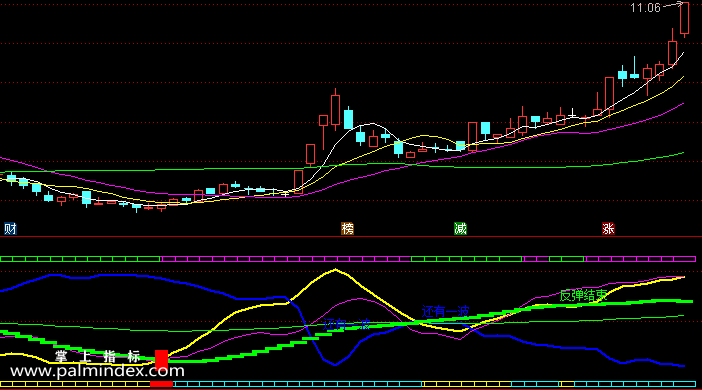This screenshot has height=390, width=702.
Task: Click the lower-left 还有一波 blue label
Action: tap(347, 325)
